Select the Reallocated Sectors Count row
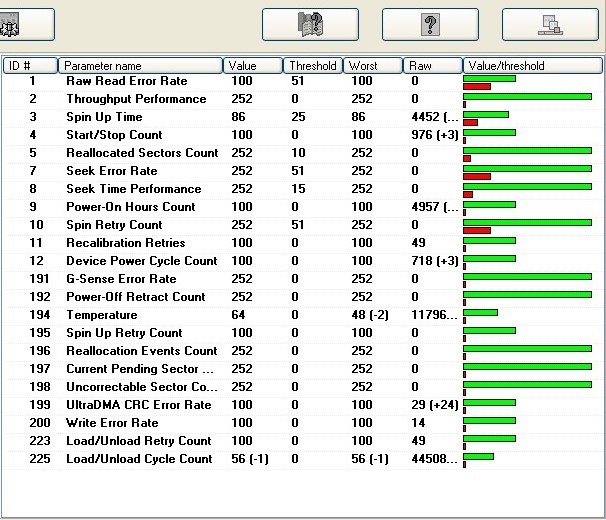606x520 pixels. pos(303,153)
